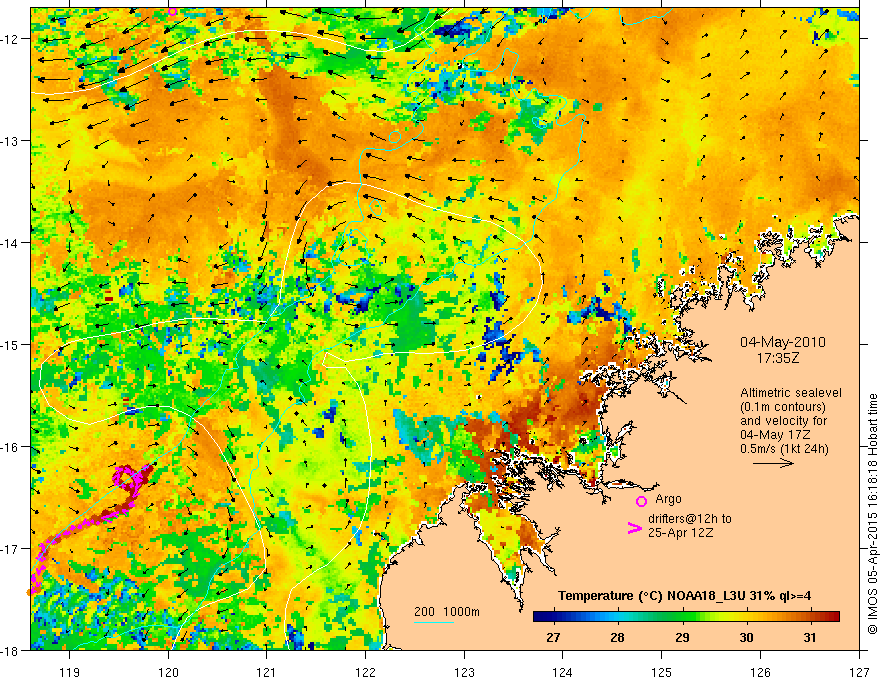
Task: Click the 'Altimetric sealevel' legend text
Action: pos(791,393)
